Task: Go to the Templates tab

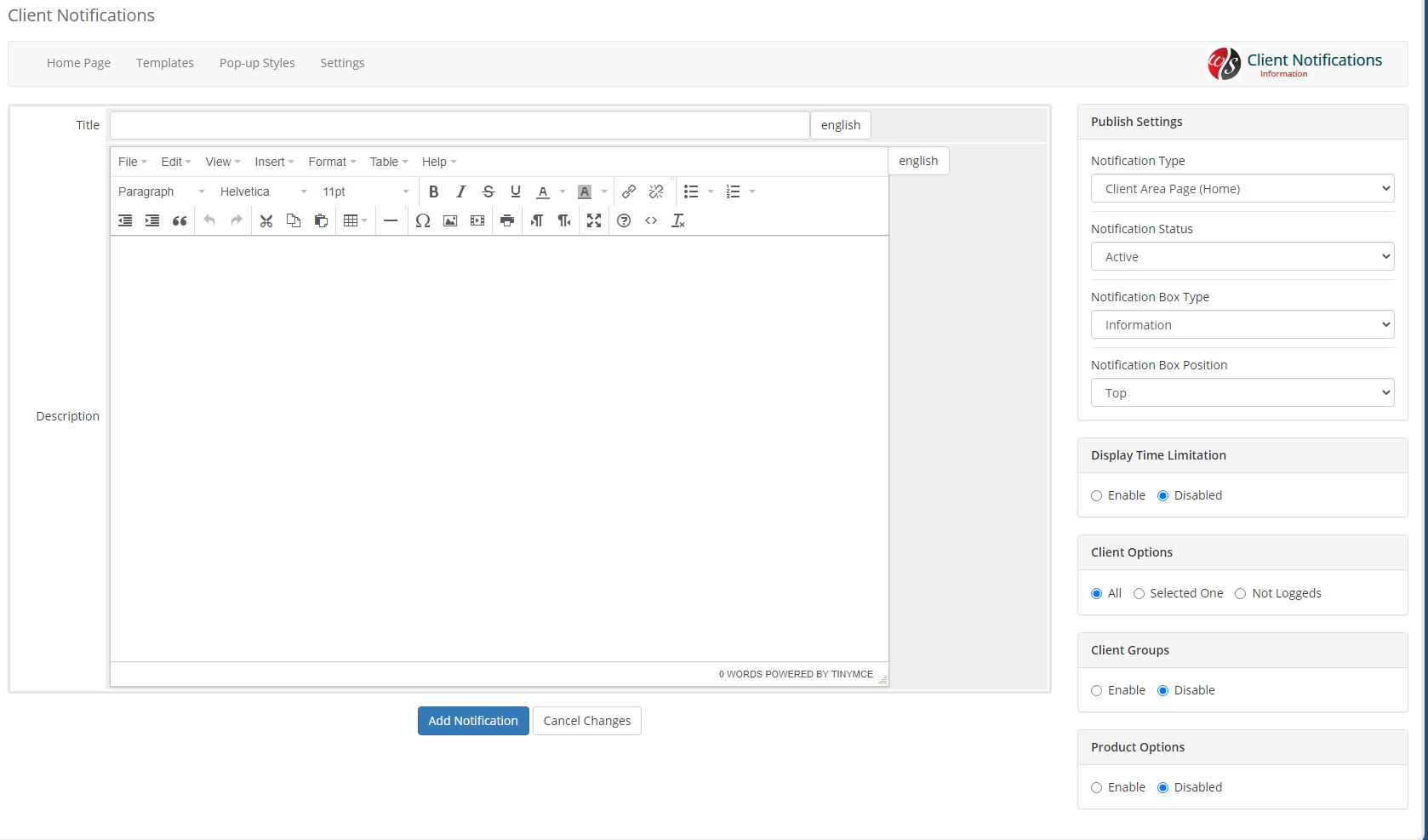Action: [165, 63]
